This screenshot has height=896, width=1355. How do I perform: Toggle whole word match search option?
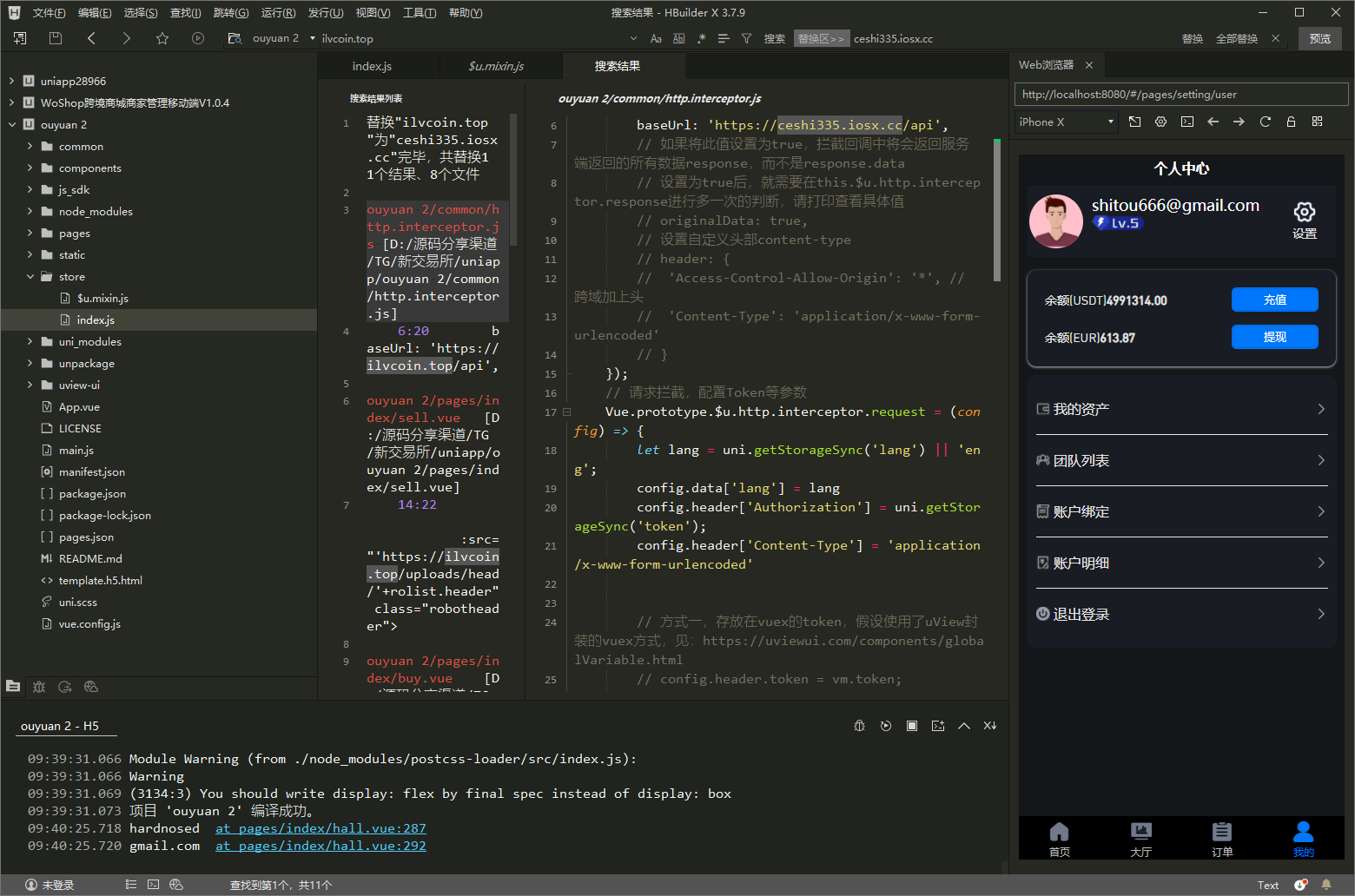point(678,38)
